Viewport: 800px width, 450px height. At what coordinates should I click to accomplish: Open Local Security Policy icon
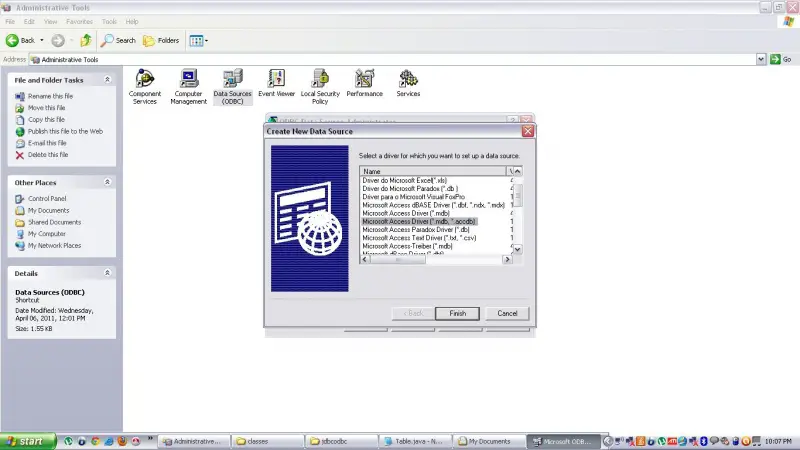[320, 87]
